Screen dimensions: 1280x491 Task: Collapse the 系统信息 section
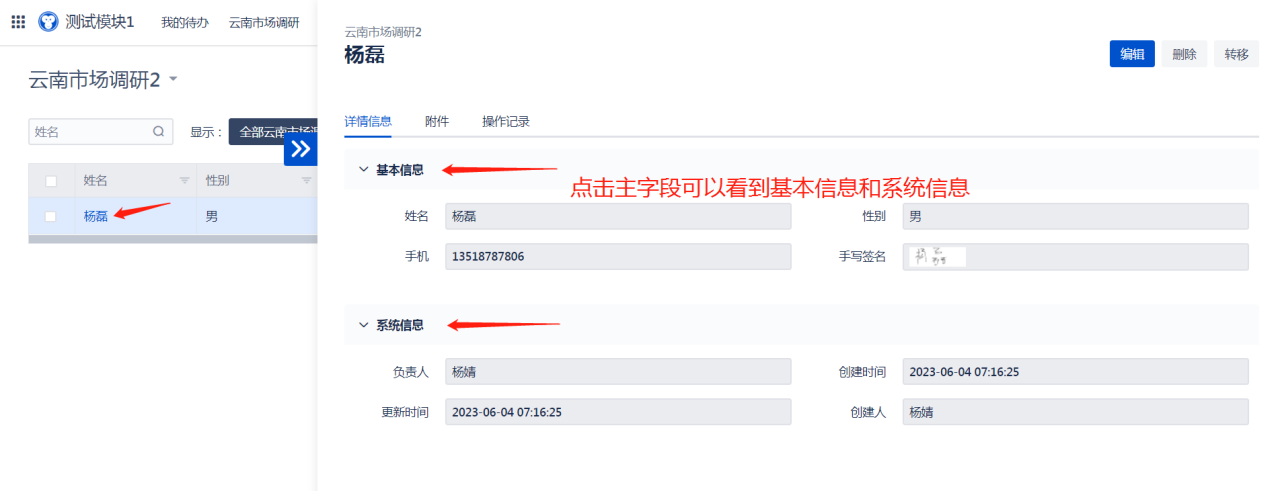pos(363,325)
